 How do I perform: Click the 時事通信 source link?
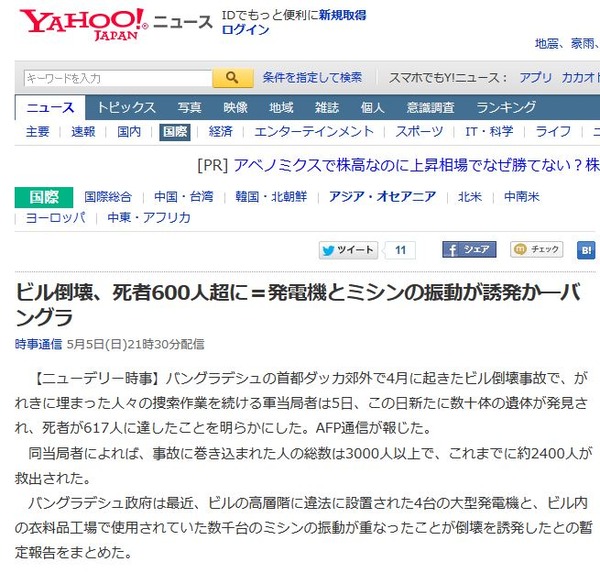[38, 344]
